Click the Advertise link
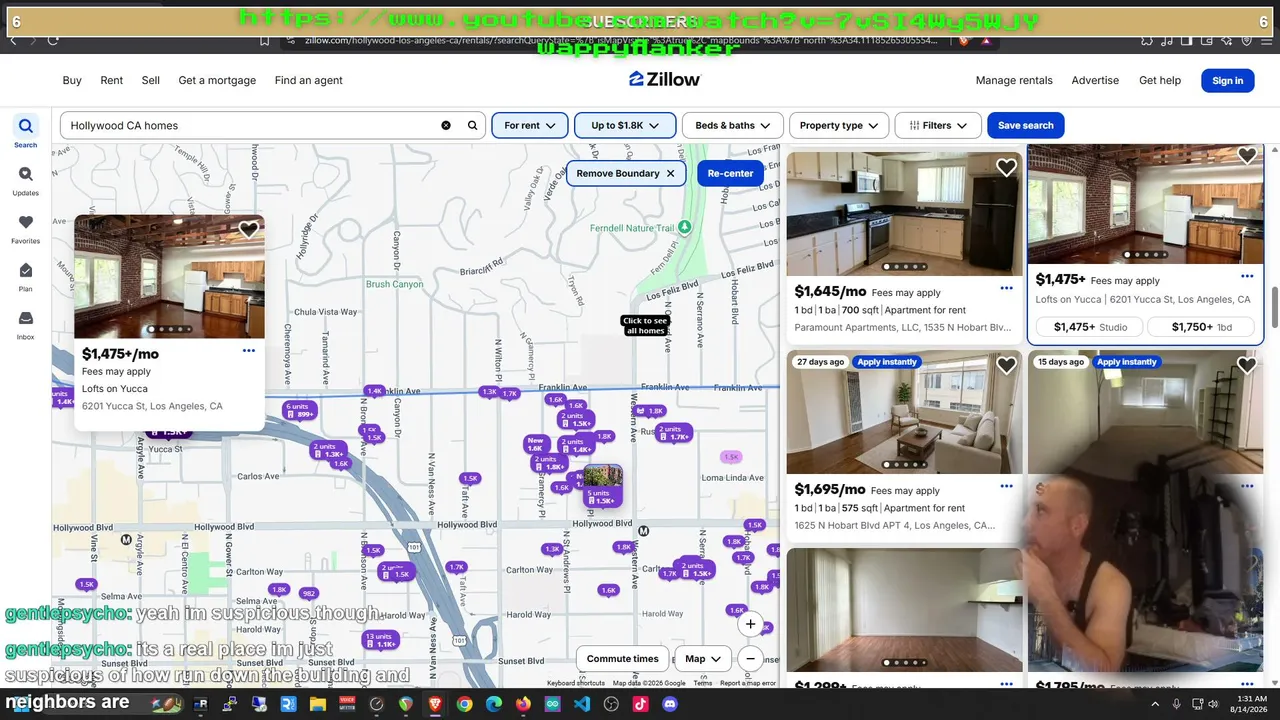 click(x=1095, y=80)
